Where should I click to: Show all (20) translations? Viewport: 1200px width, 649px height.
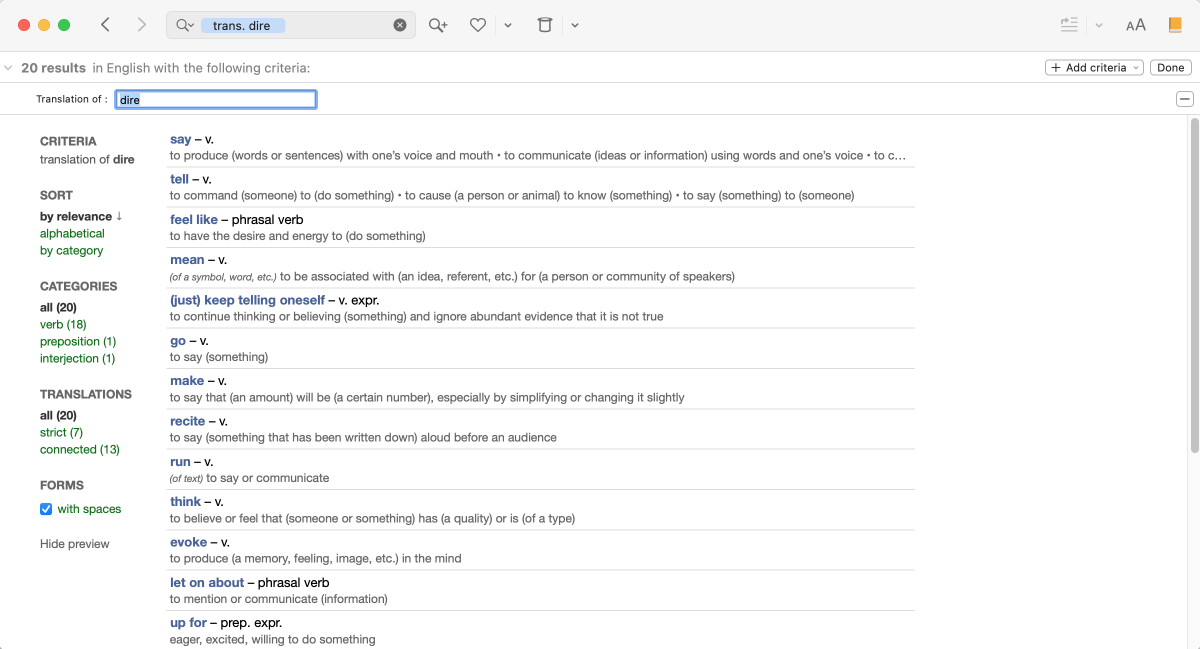coord(58,415)
